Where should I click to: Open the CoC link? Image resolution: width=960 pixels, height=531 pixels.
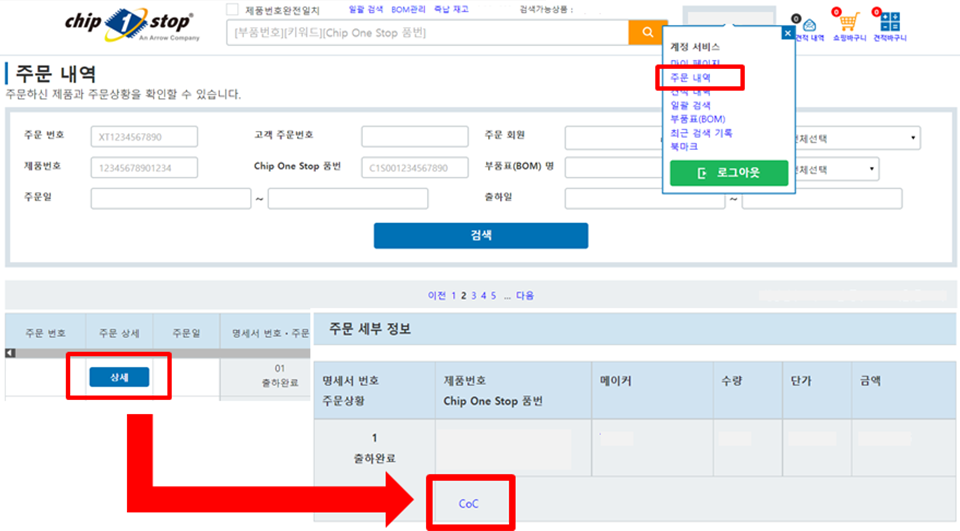[x=468, y=503]
